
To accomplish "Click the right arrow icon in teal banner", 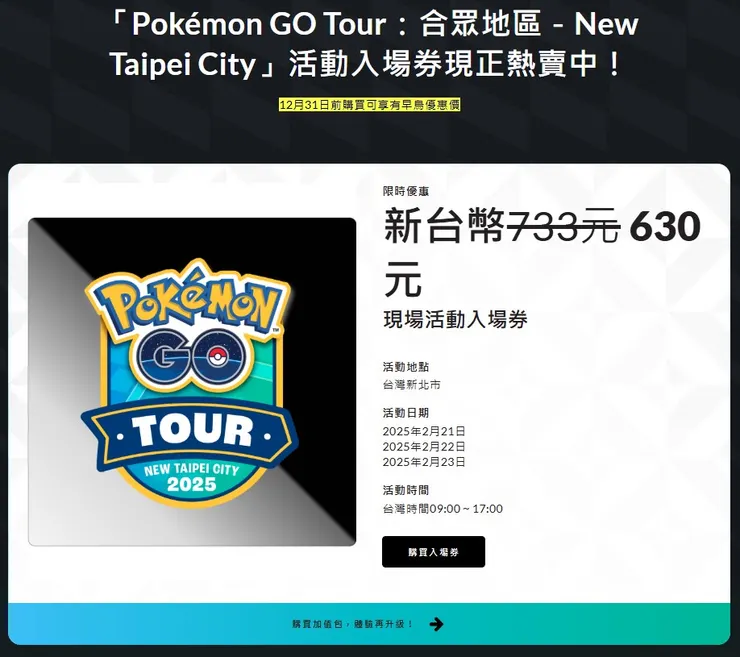I will coord(437,624).
